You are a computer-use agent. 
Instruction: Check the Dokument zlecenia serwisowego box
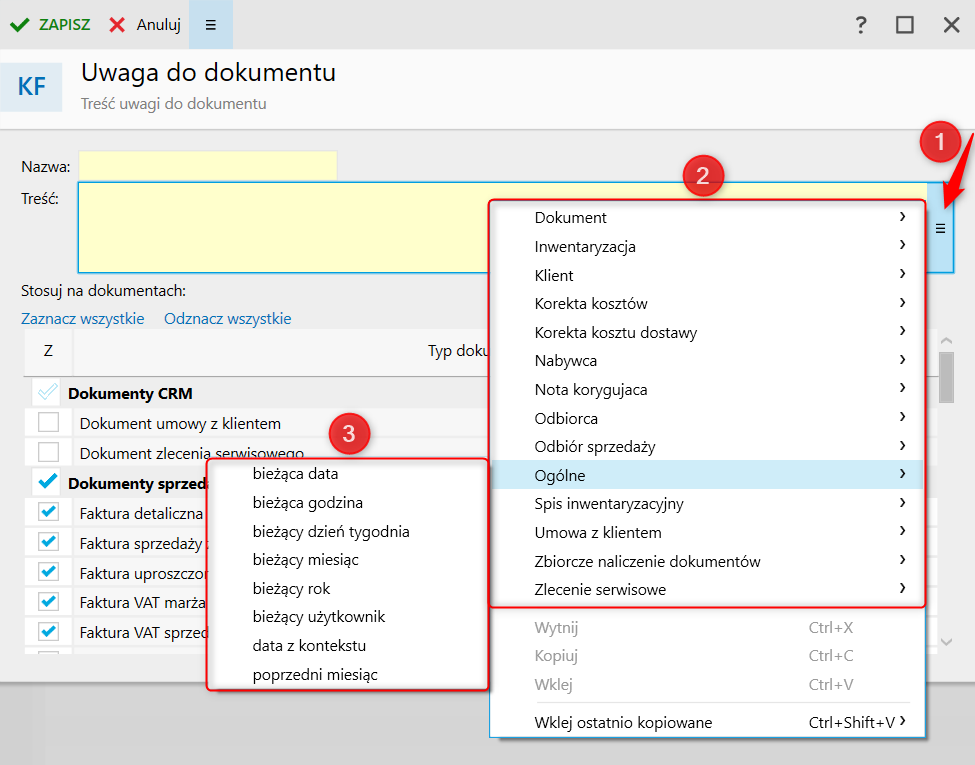tap(48, 452)
